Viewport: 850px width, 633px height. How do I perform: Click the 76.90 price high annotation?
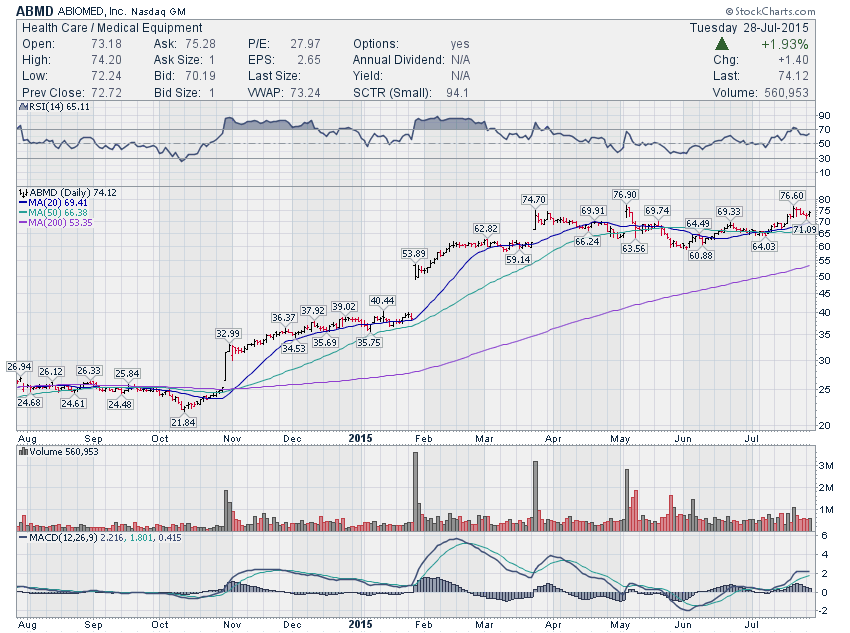(624, 195)
